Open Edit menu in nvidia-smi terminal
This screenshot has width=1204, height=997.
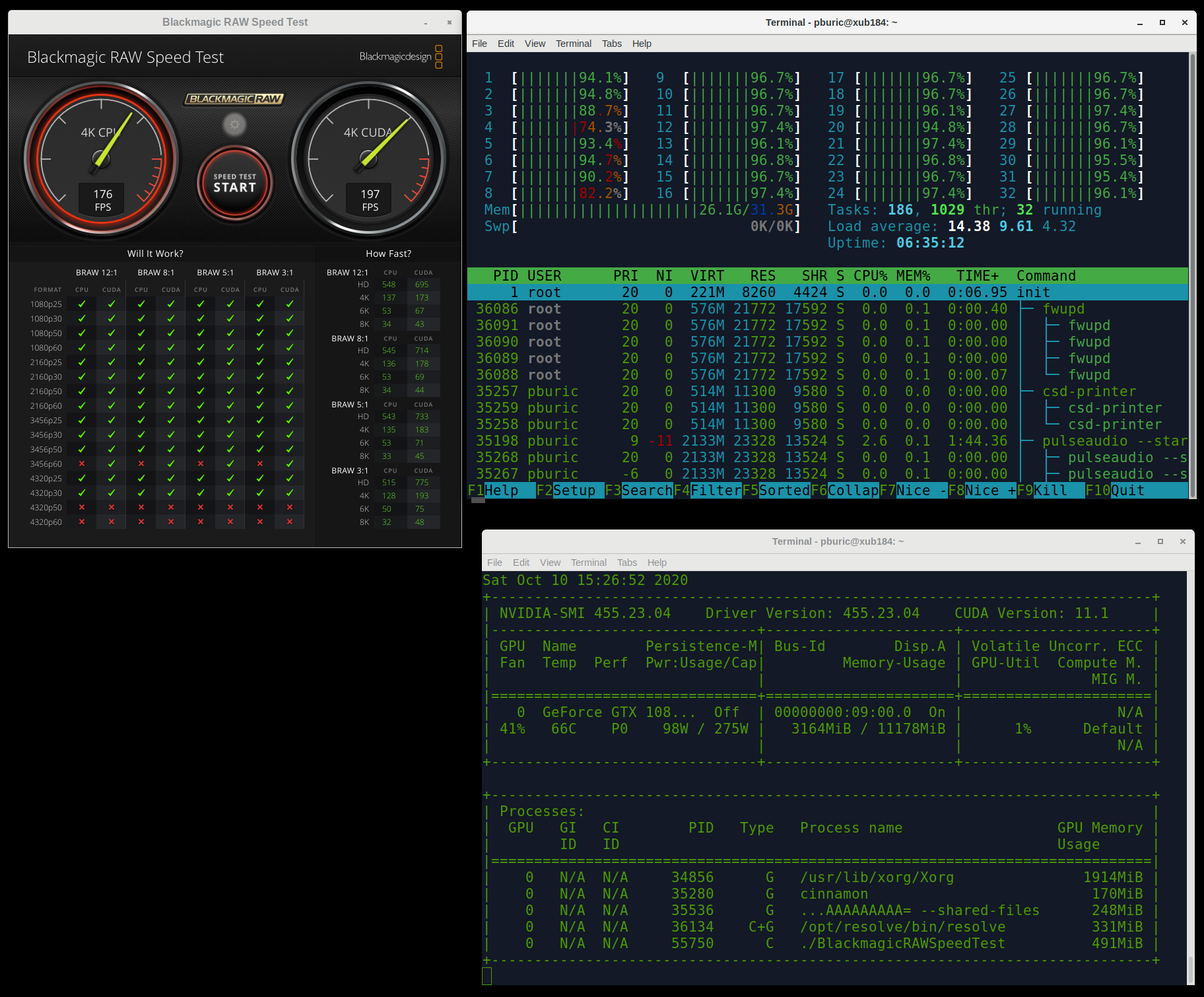tap(521, 563)
